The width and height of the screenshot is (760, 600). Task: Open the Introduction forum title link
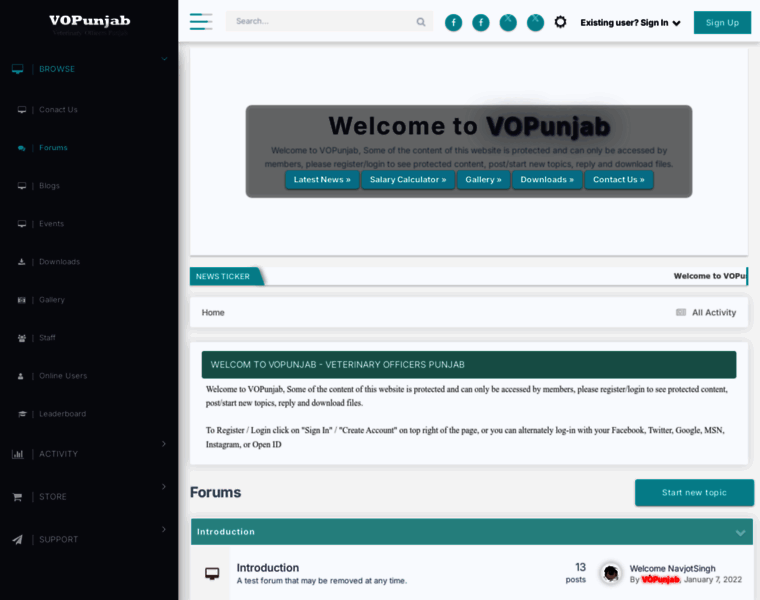[268, 568]
